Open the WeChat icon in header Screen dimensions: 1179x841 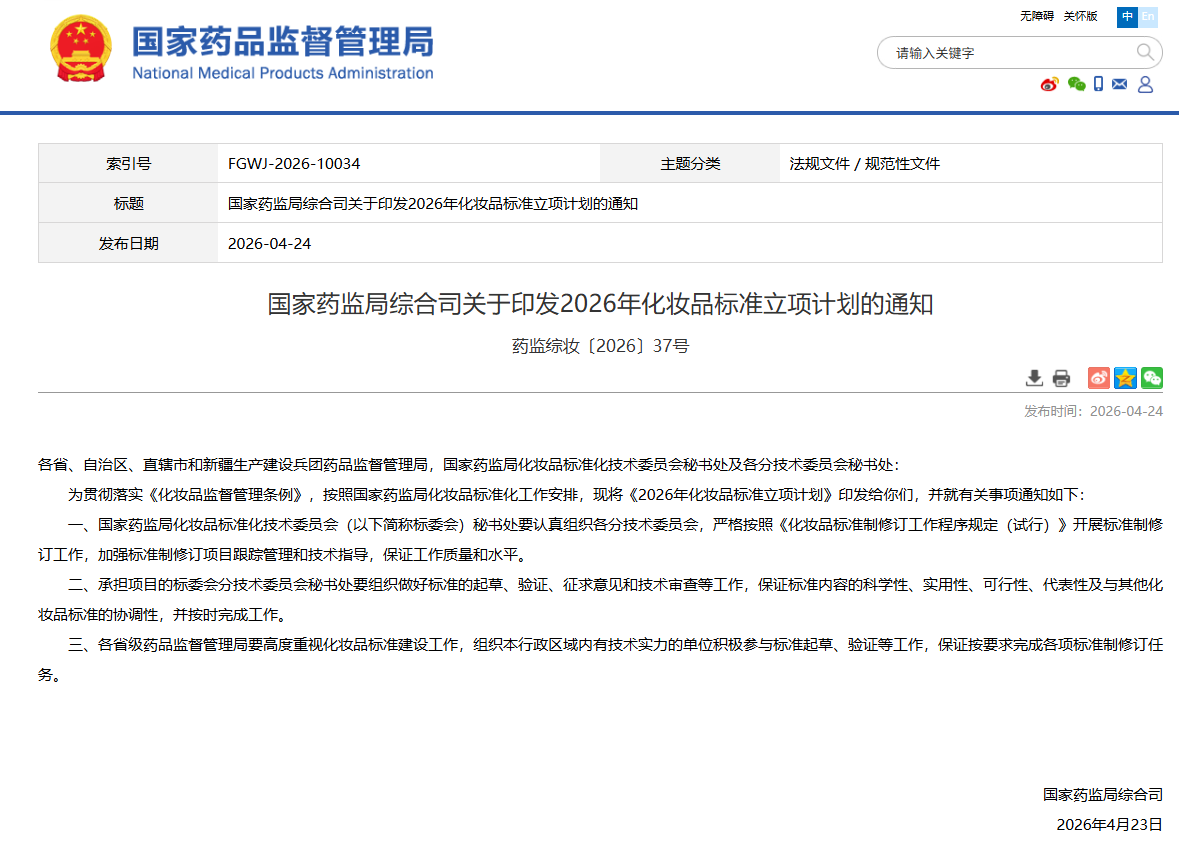pyautogui.click(x=1076, y=84)
